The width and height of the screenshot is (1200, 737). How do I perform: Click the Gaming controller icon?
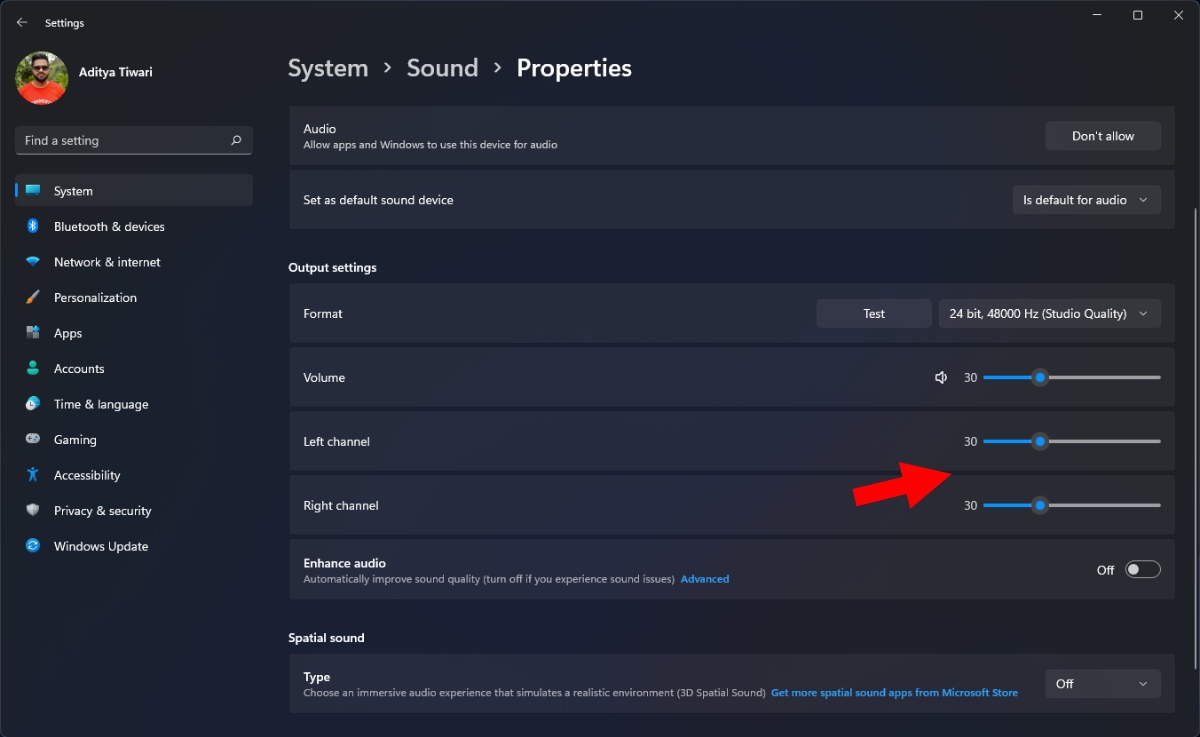[33, 440]
